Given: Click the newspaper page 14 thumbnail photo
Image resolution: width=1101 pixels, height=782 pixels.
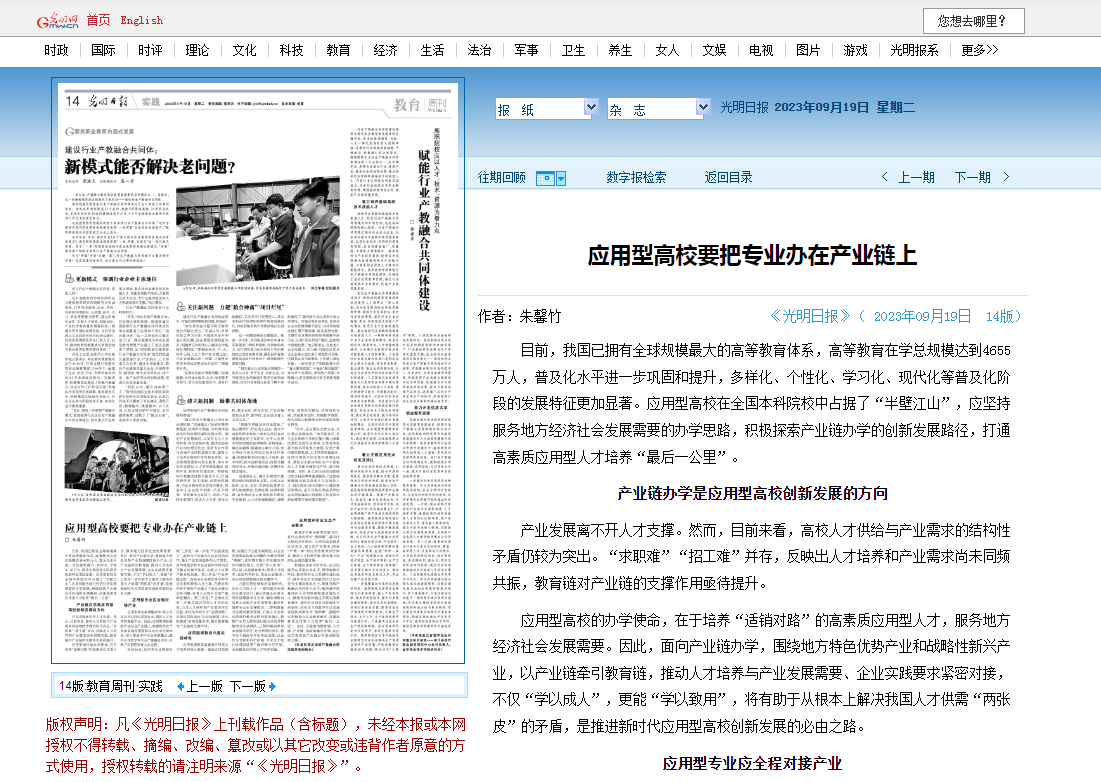Looking at the screenshot, I should [x=258, y=371].
